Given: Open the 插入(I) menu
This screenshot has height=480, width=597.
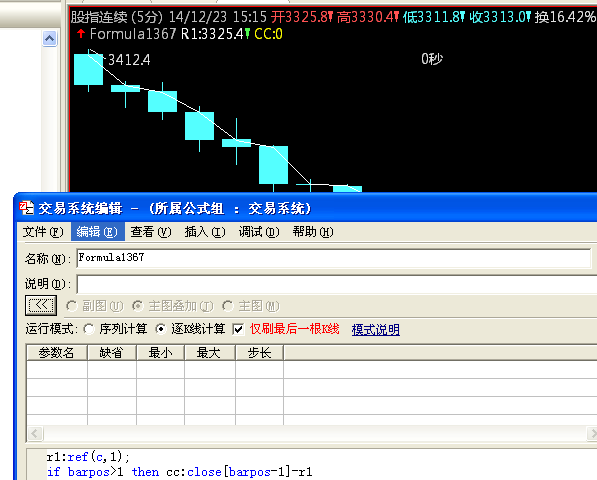Looking at the screenshot, I should pyautogui.click(x=205, y=232).
